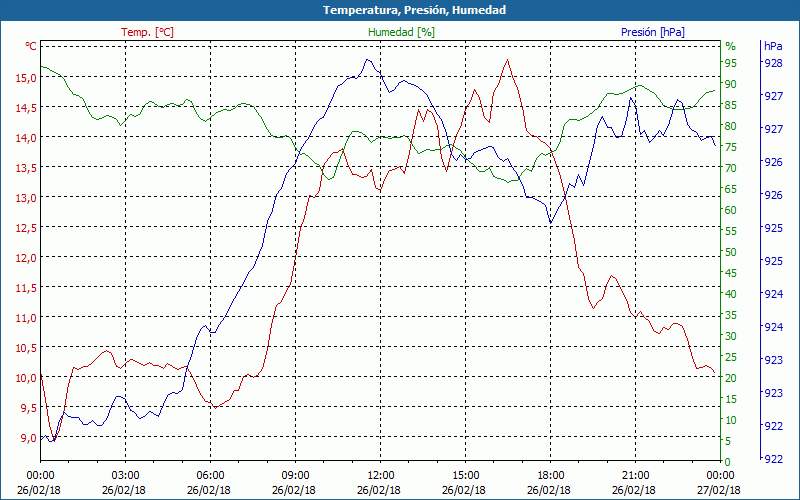Click the 11,0 temperature axis tick
800x500 pixels.
tap(27, 318)
